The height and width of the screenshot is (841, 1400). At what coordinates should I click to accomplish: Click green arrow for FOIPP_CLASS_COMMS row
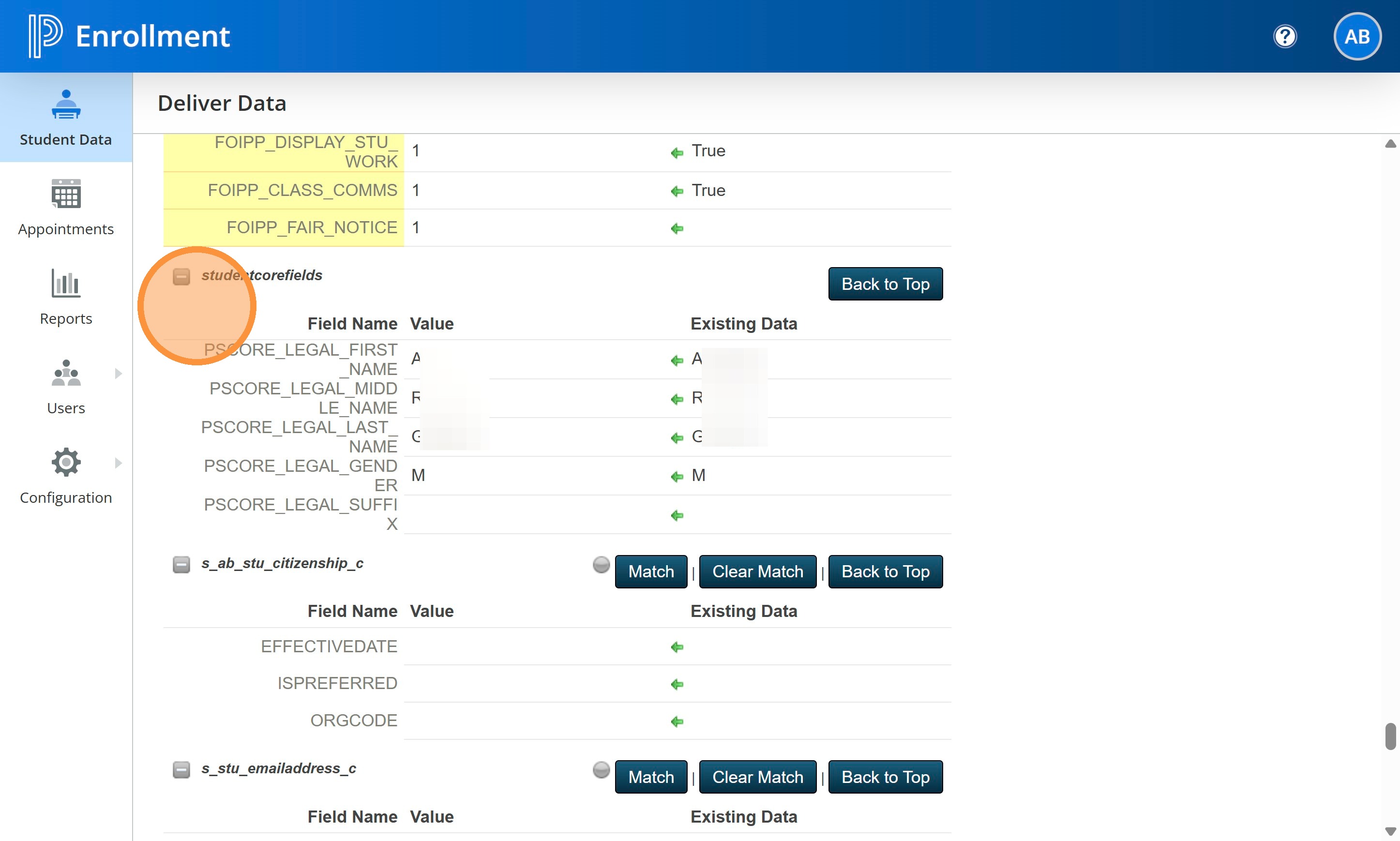click(677, 191)
